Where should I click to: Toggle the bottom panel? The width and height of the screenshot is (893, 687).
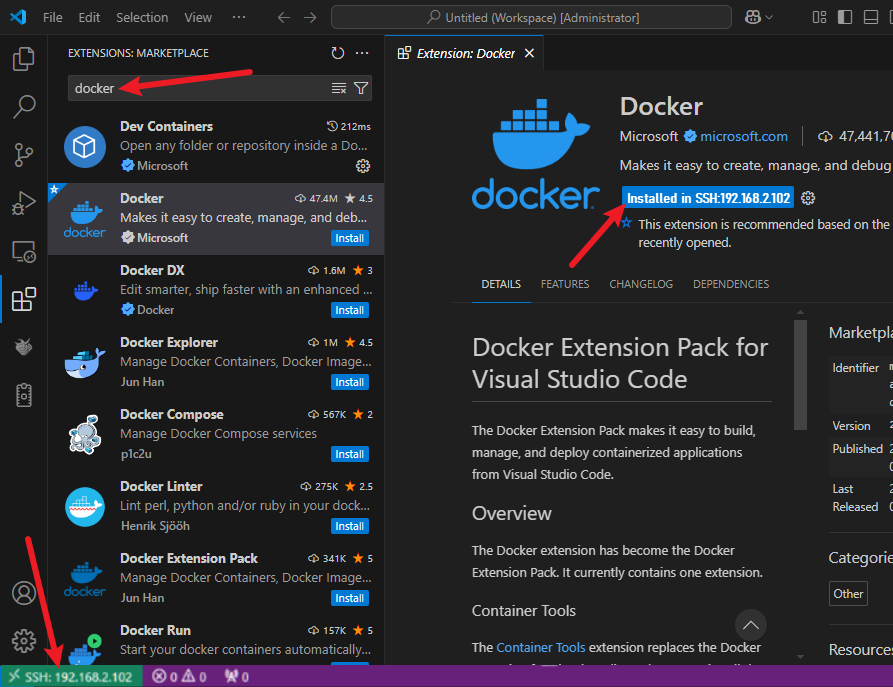pos(871,18)
